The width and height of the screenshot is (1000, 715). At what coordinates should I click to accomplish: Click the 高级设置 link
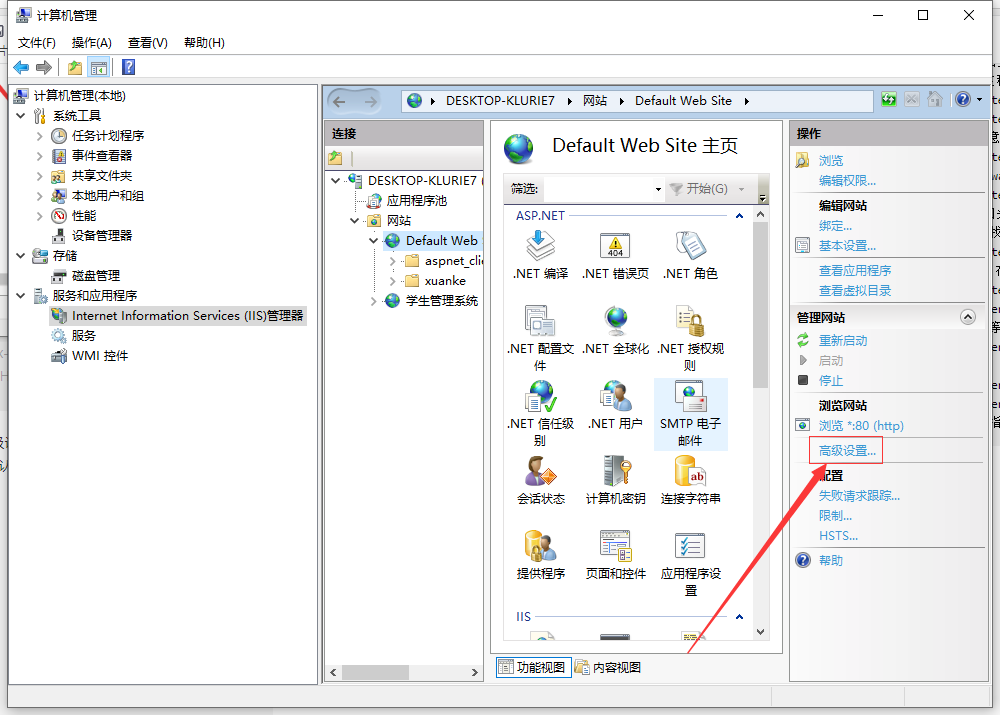click(x=847, y=449)
